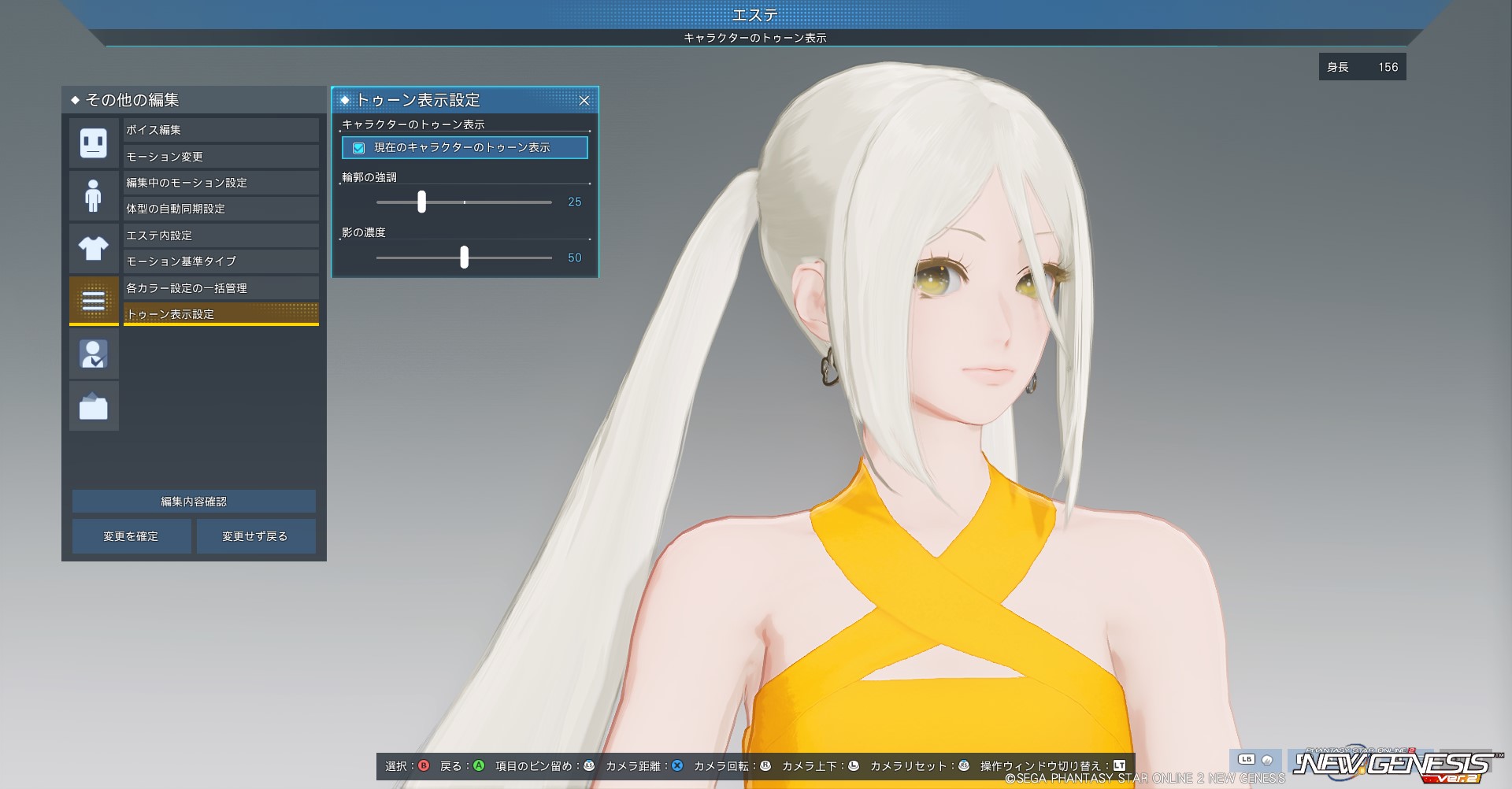Click the 項目のピン留め stick icon
Screen dimensions: 1512x789
coord(588,765)
